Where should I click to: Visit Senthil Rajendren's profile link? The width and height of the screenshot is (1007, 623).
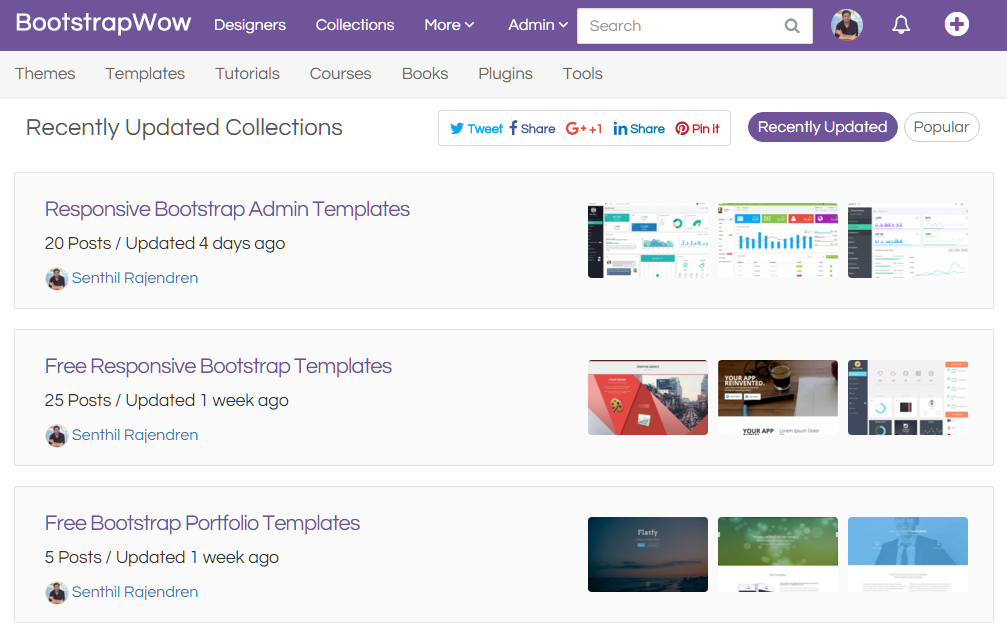coord(135,278)
